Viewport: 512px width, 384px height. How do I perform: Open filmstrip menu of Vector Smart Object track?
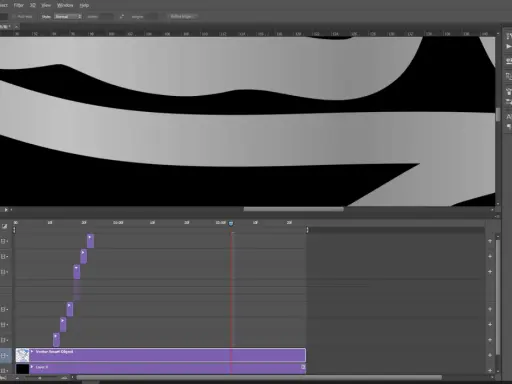(4, 355)
